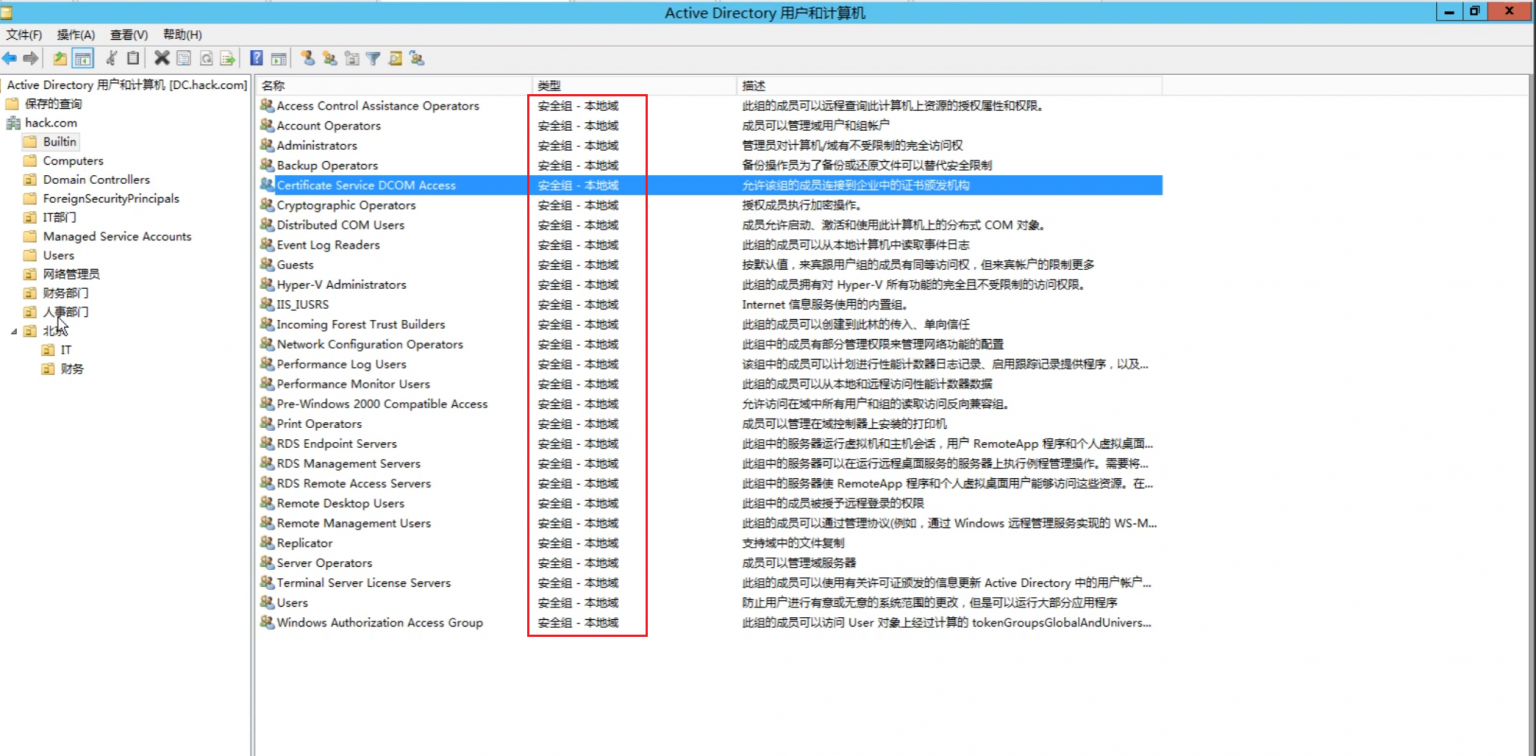Screen dimensions: 1536x756
Task: Toggle the show/hide console tree icon
Action: click(x=83, y=58)
